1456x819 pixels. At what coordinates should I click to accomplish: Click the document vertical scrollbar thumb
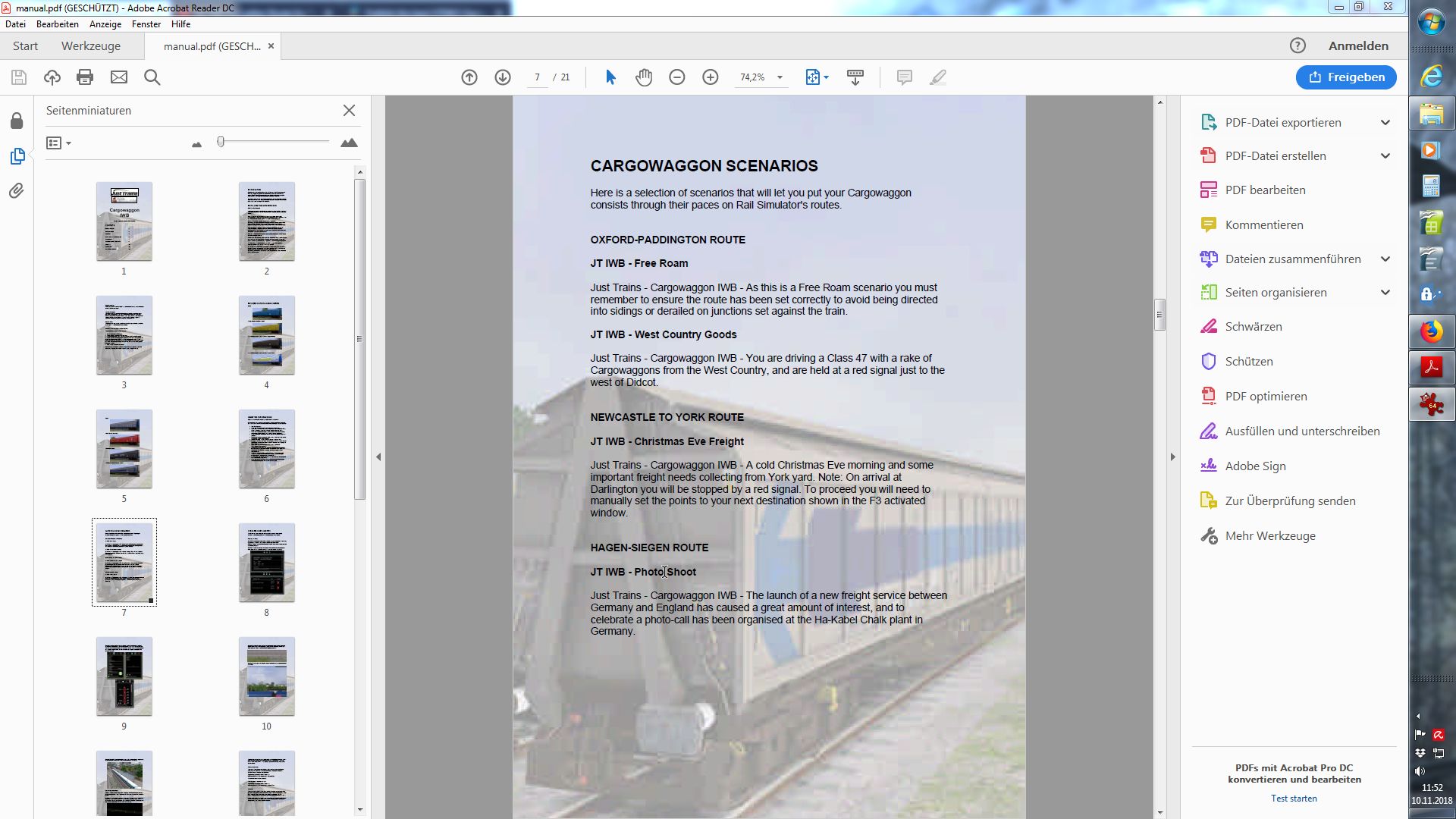[1159, 315]
